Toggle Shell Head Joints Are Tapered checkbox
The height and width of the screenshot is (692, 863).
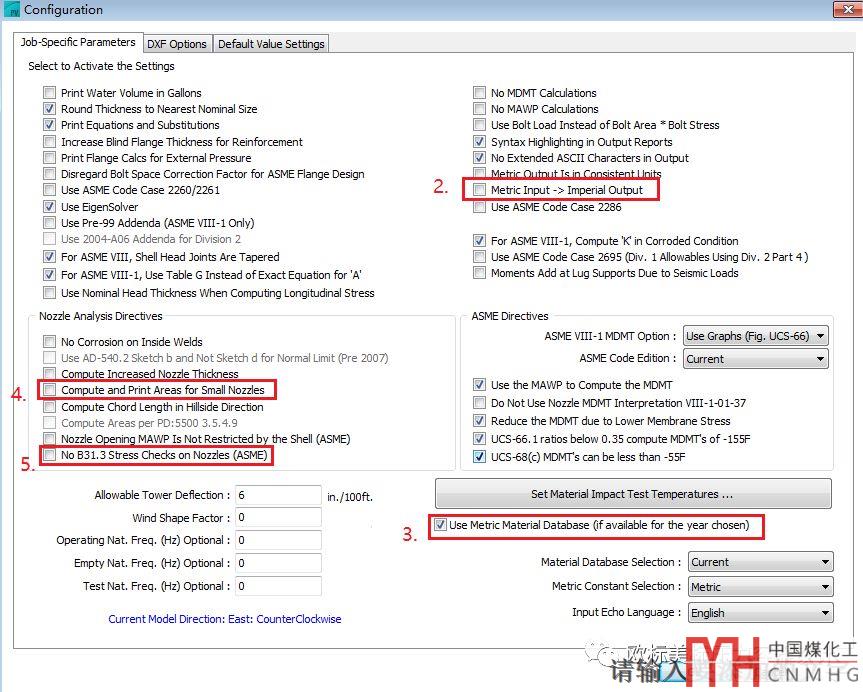click(50, 257)
